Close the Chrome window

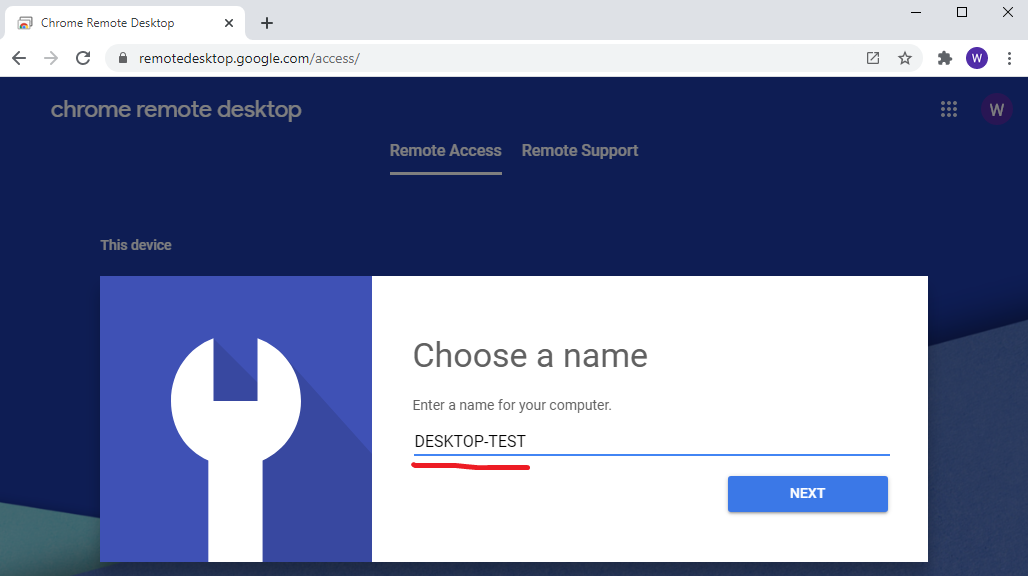[x=1008, y=12]
